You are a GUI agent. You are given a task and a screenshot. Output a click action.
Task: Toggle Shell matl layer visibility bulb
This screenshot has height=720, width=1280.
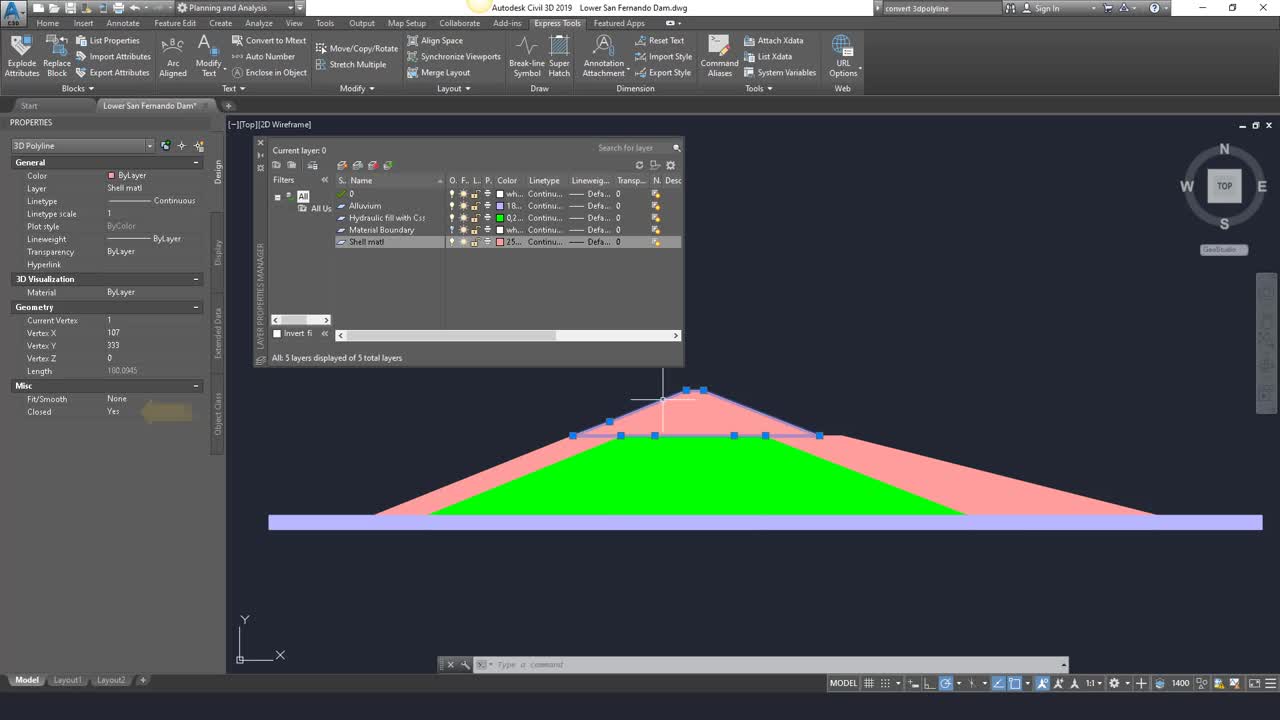pos(452,242)
